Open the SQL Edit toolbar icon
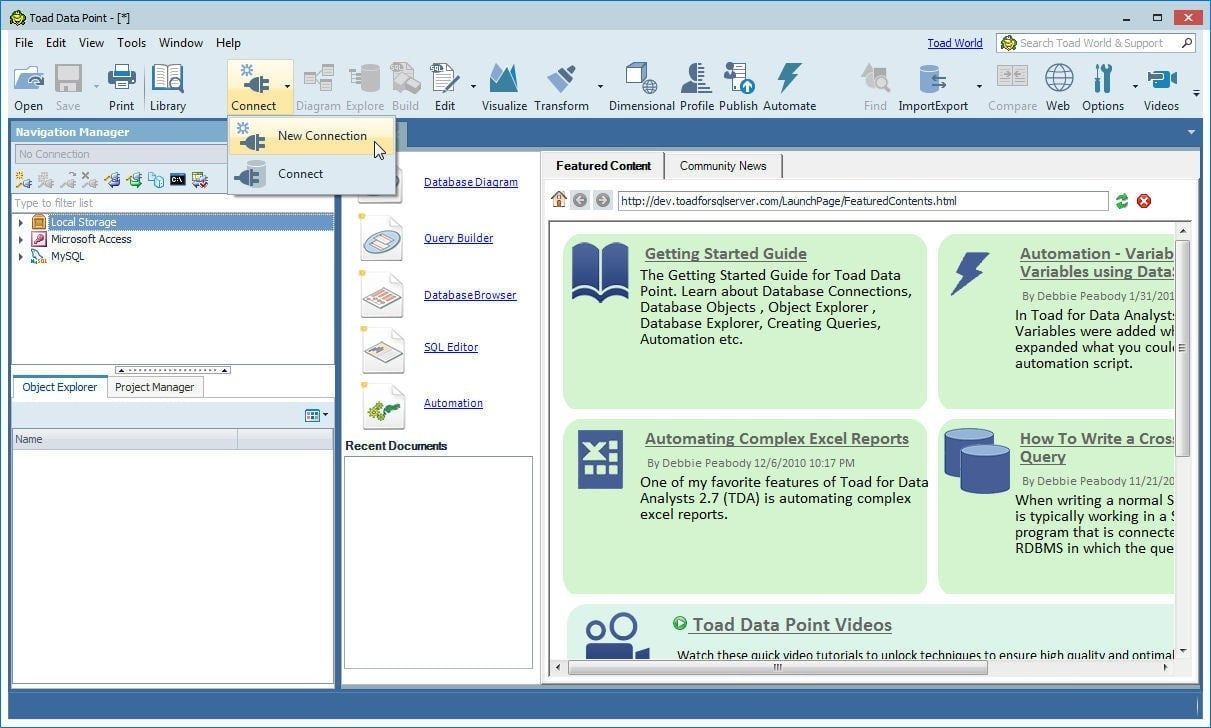The height and width of the screenshot is (728, 1211). [444, 79]
